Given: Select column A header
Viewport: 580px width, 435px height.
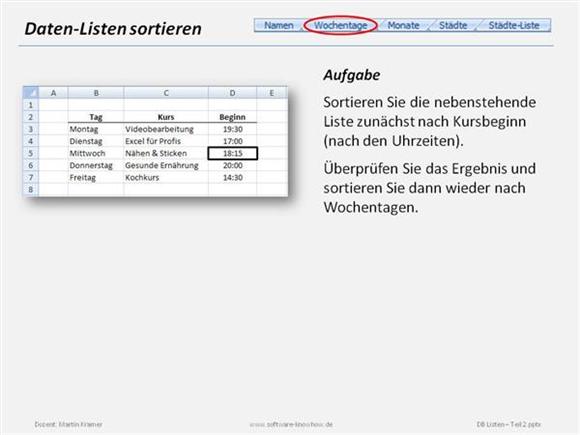Looking at the screenshot, I should [53, 93].
